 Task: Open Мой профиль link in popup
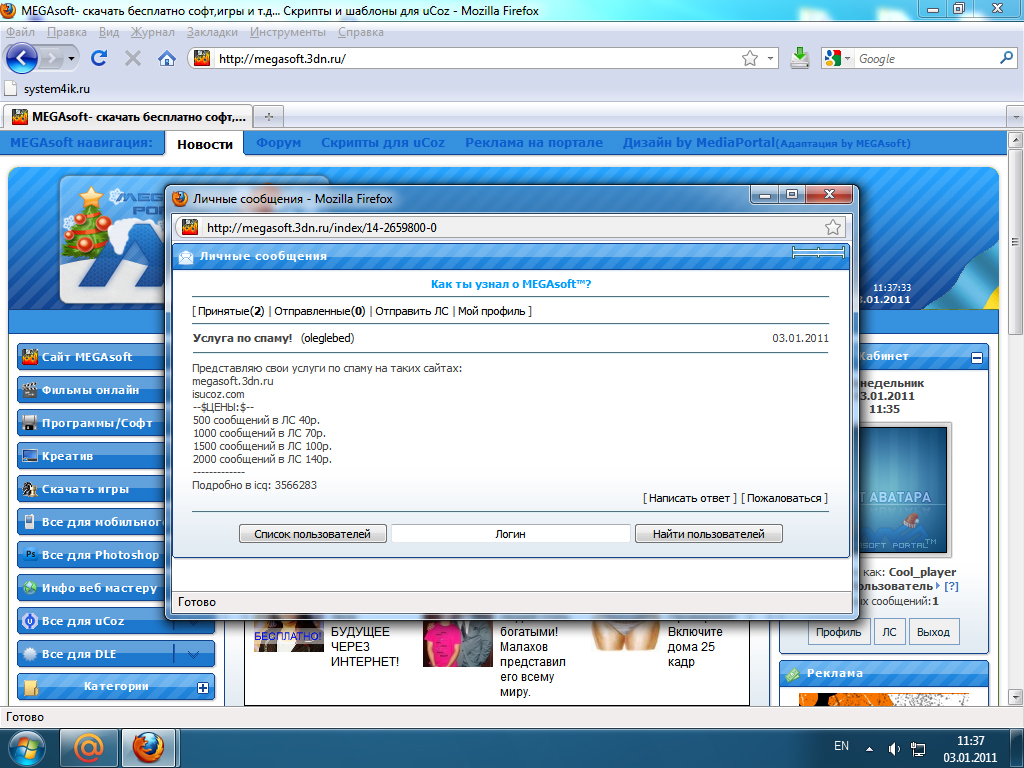click(491, 312)
